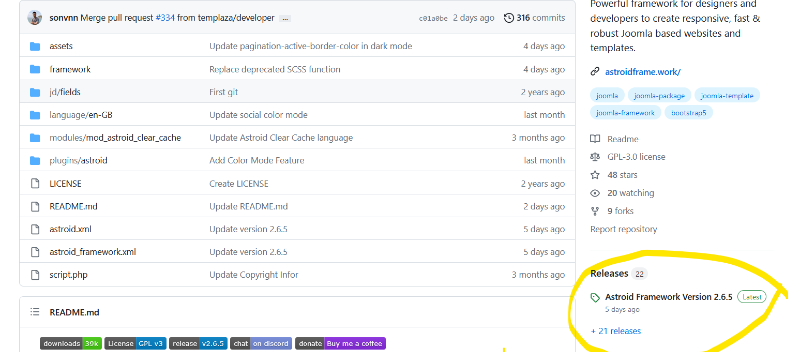
Task: Show the + 21 releases link
Action: pos(616,331)
